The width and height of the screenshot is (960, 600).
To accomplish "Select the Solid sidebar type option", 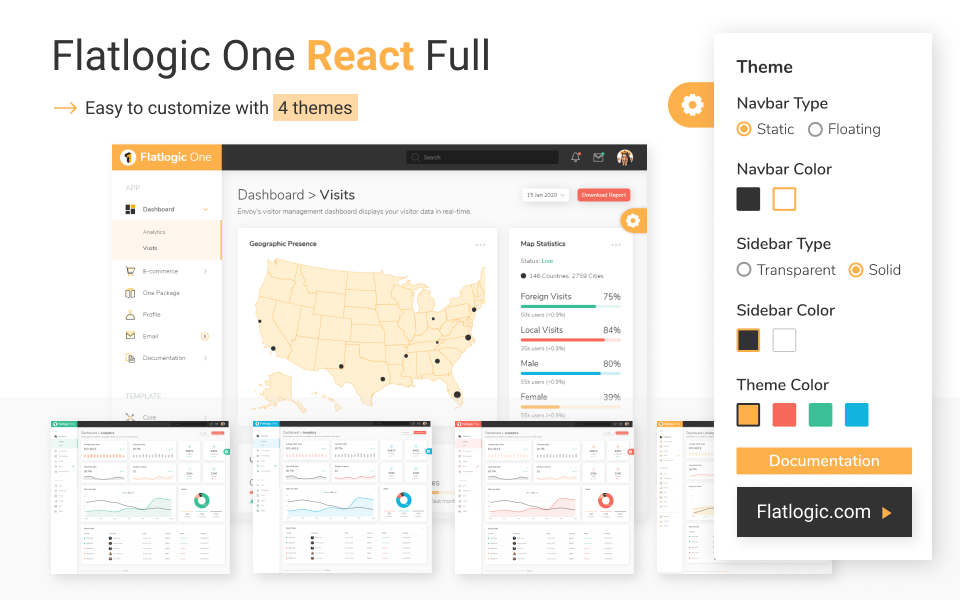I will coord(857,270).
